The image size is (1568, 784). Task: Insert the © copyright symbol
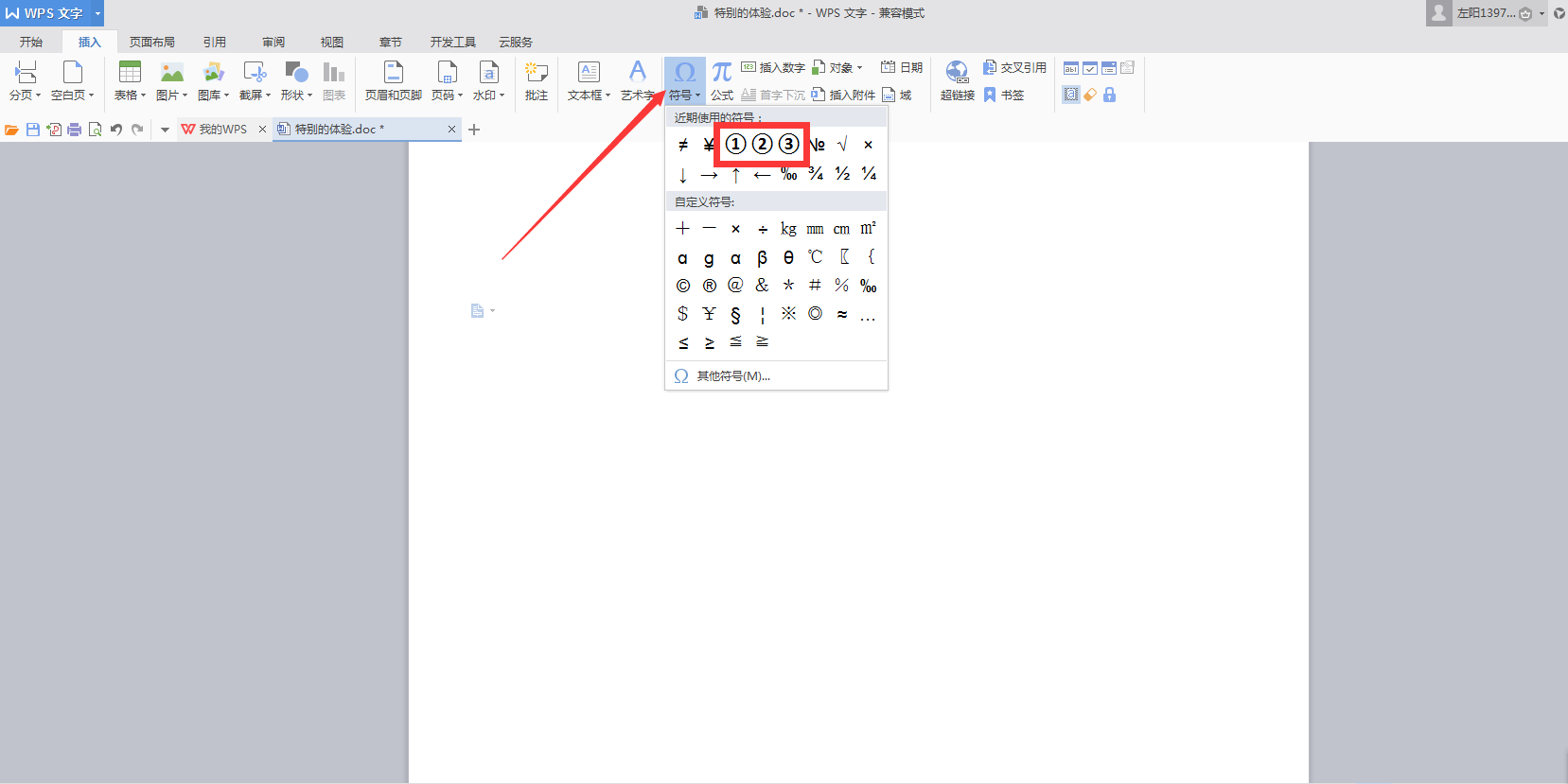tap(683, 286)
